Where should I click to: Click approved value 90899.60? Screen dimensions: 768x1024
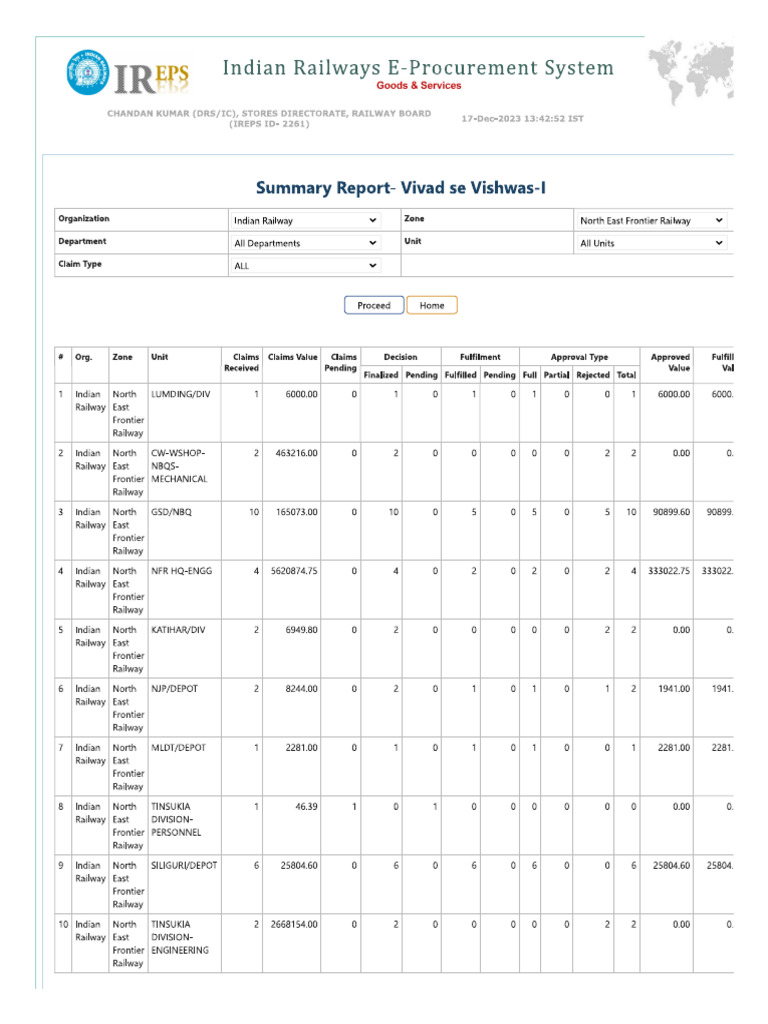click(671, 512)
